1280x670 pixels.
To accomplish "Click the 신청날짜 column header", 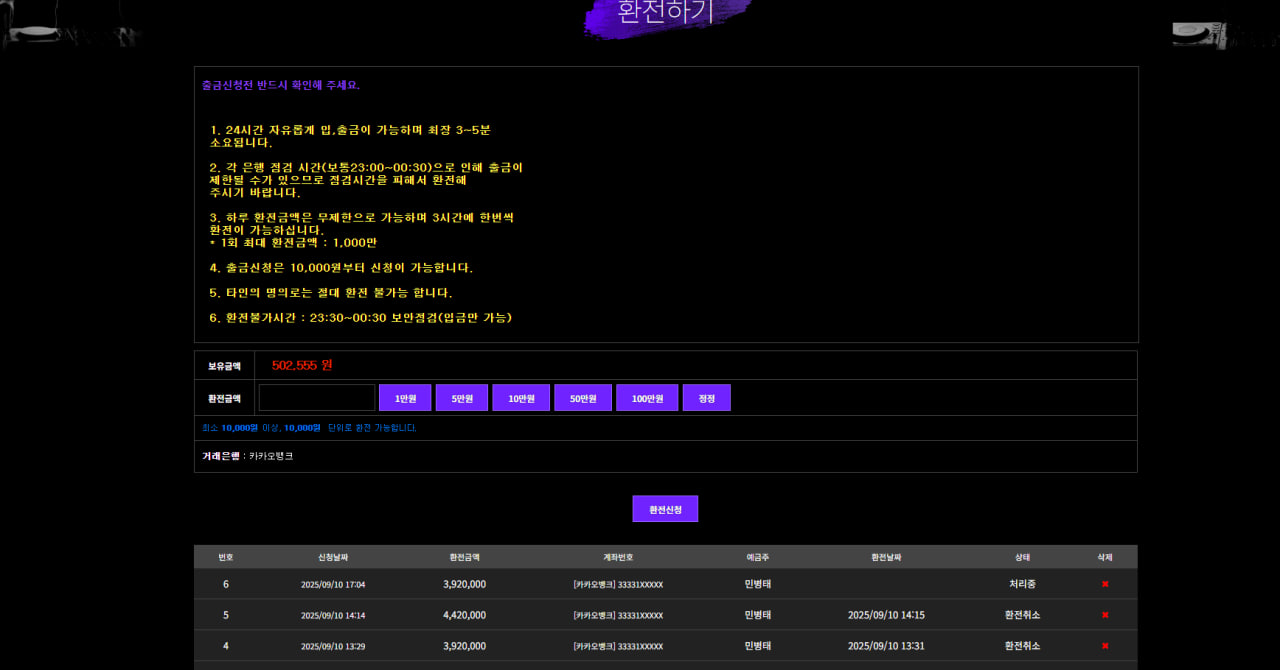I will (333, 557).
